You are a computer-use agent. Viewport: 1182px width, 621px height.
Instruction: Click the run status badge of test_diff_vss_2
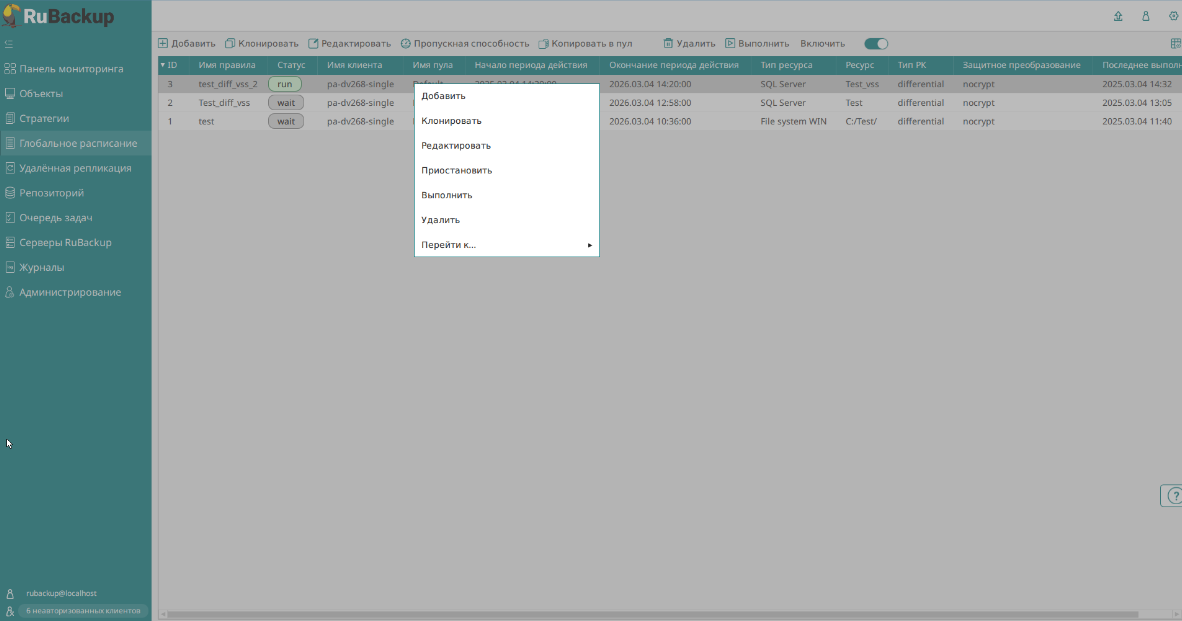(285, 84)
